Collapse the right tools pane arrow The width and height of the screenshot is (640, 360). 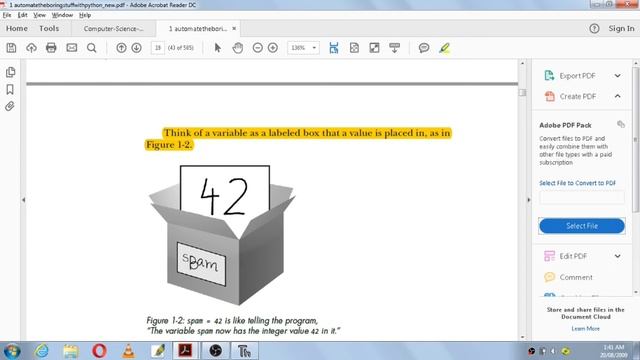[x=529, y=200]
